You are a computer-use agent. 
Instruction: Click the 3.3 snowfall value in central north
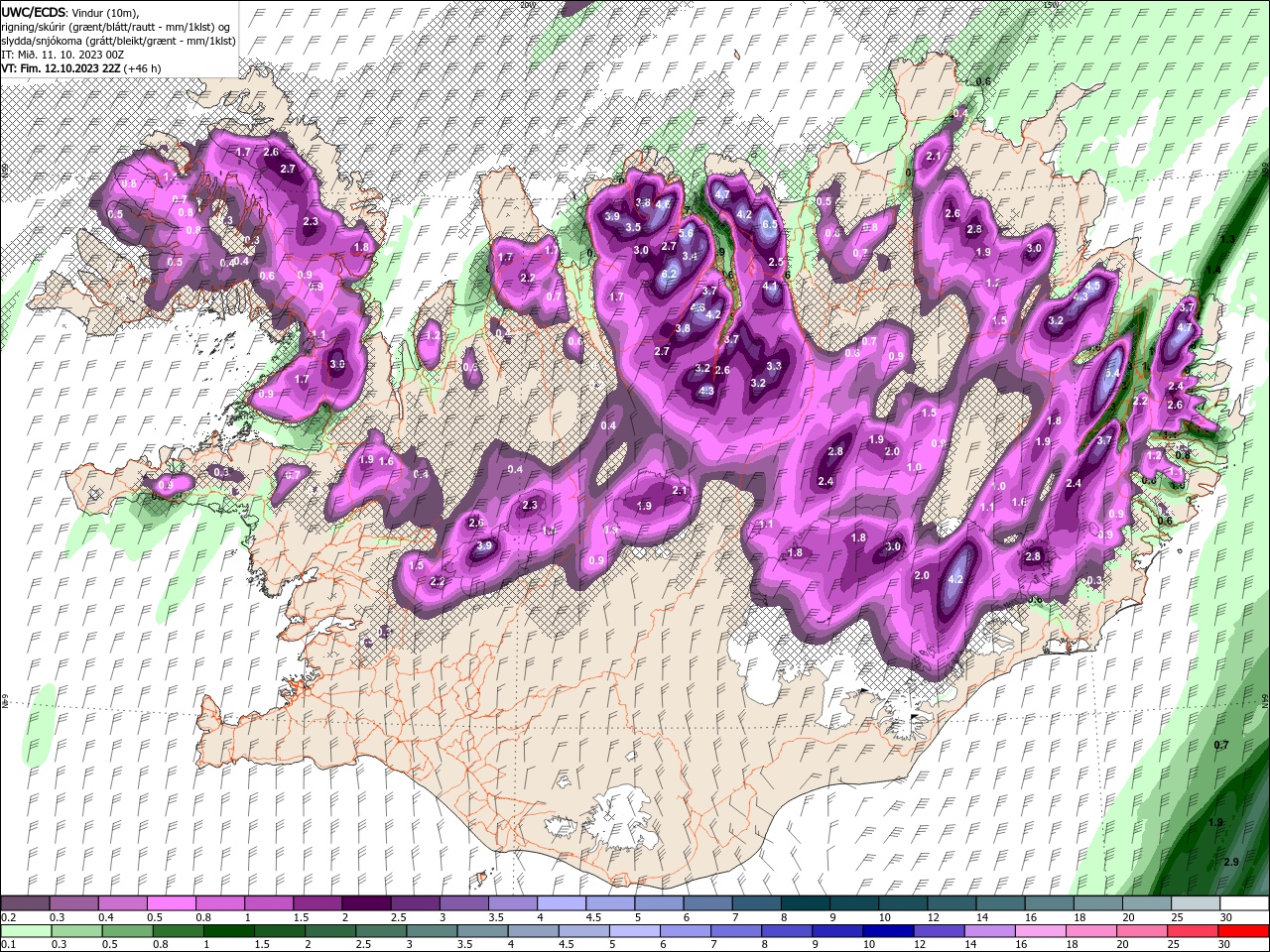[x=774, y=366]
